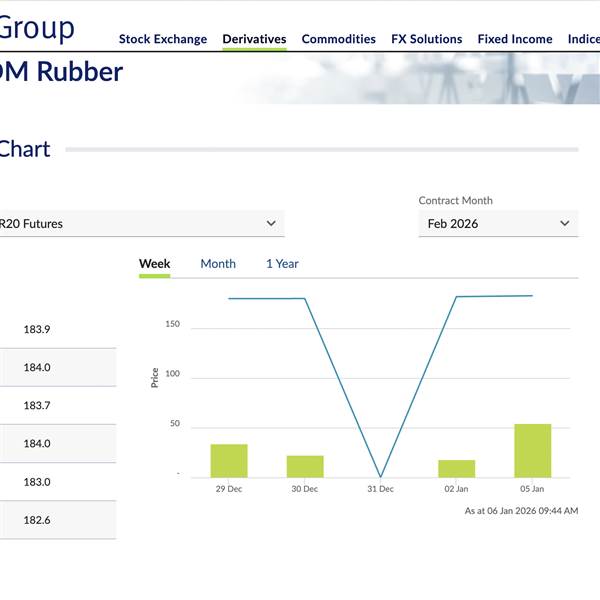The width and height of the screenshot is (600, 600).
Task: Click the 02 Jan volume bar
Action: (457, 469)
